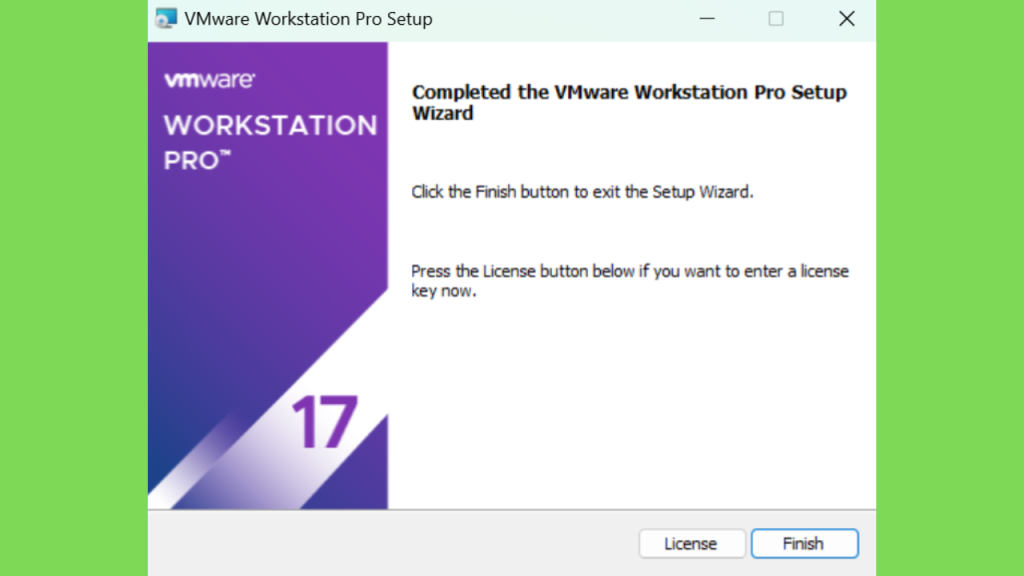Click the WORKSTATION PRO product name
Image resolution: width=1024 pixels, height=576 pixels.
270,142
